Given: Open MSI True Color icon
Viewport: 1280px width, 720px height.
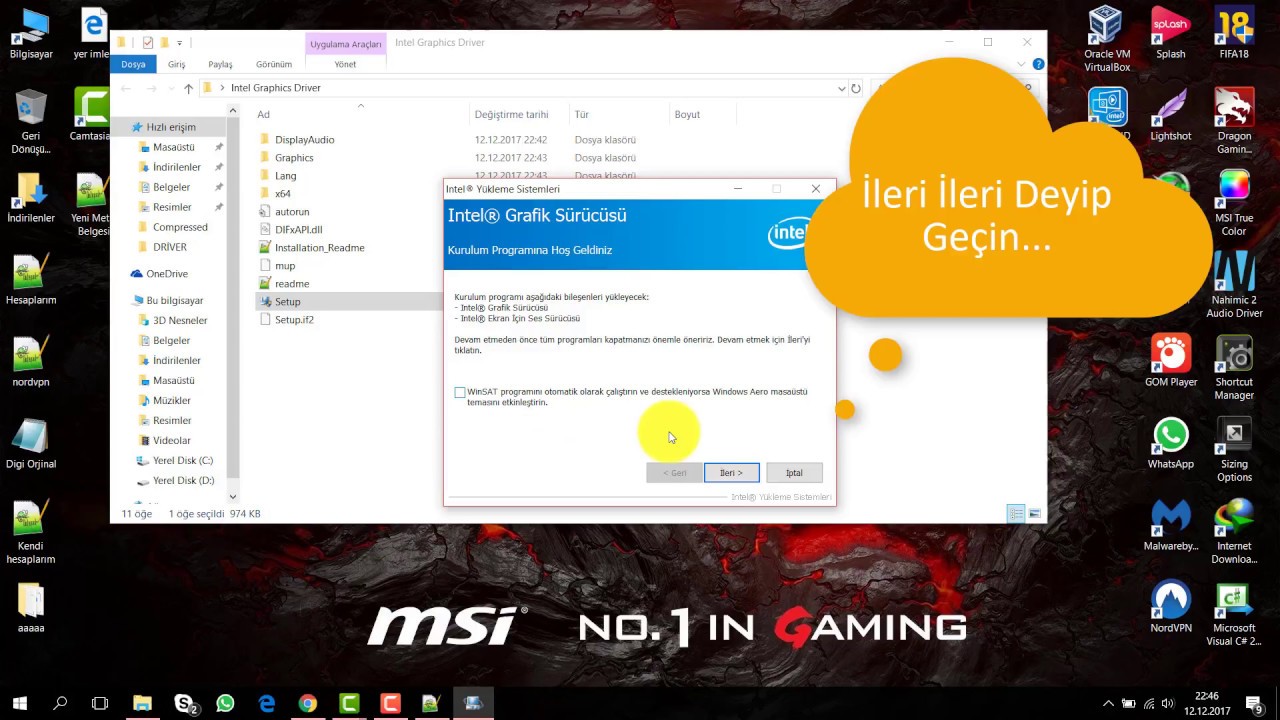Looking at the screenshot, I should 1234,204.
